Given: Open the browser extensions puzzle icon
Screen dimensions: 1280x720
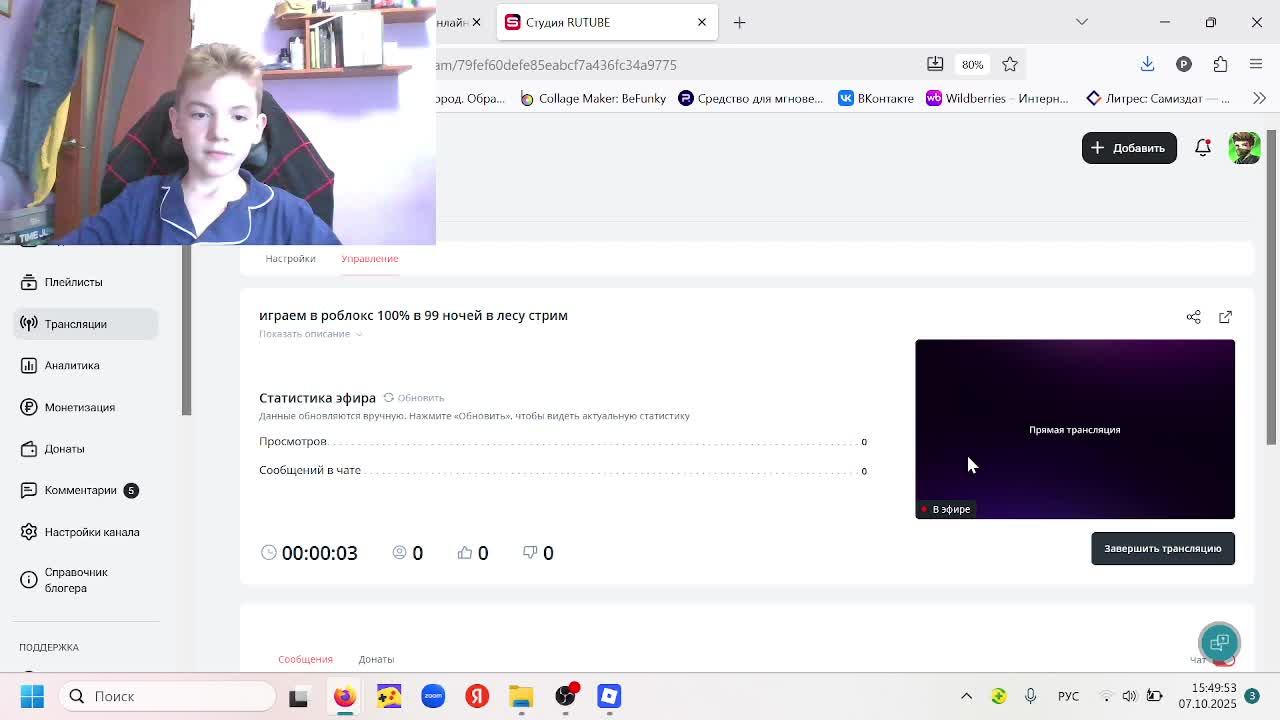Looking at the screenshot, I should (1220, 65).
